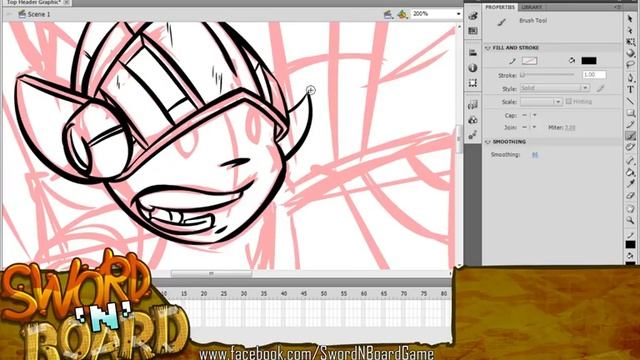This screenshot has height=360, width=640.
Task: Open the Color panel icon in dock
Action: (x=473, y=16)
